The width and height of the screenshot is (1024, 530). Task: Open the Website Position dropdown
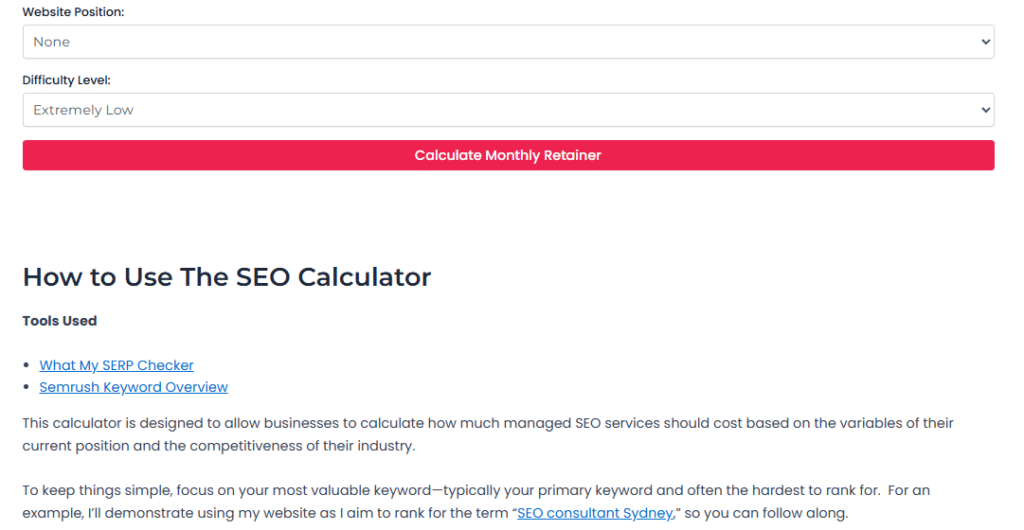508,42
